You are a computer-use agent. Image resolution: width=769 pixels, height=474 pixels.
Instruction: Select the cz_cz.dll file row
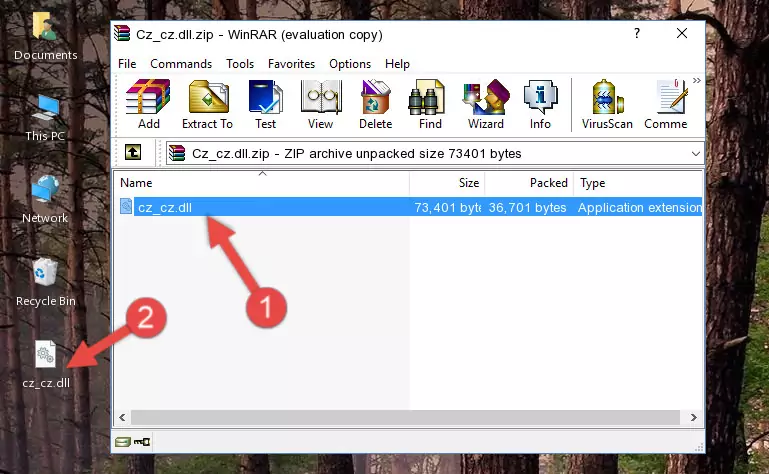pos(410,207)
